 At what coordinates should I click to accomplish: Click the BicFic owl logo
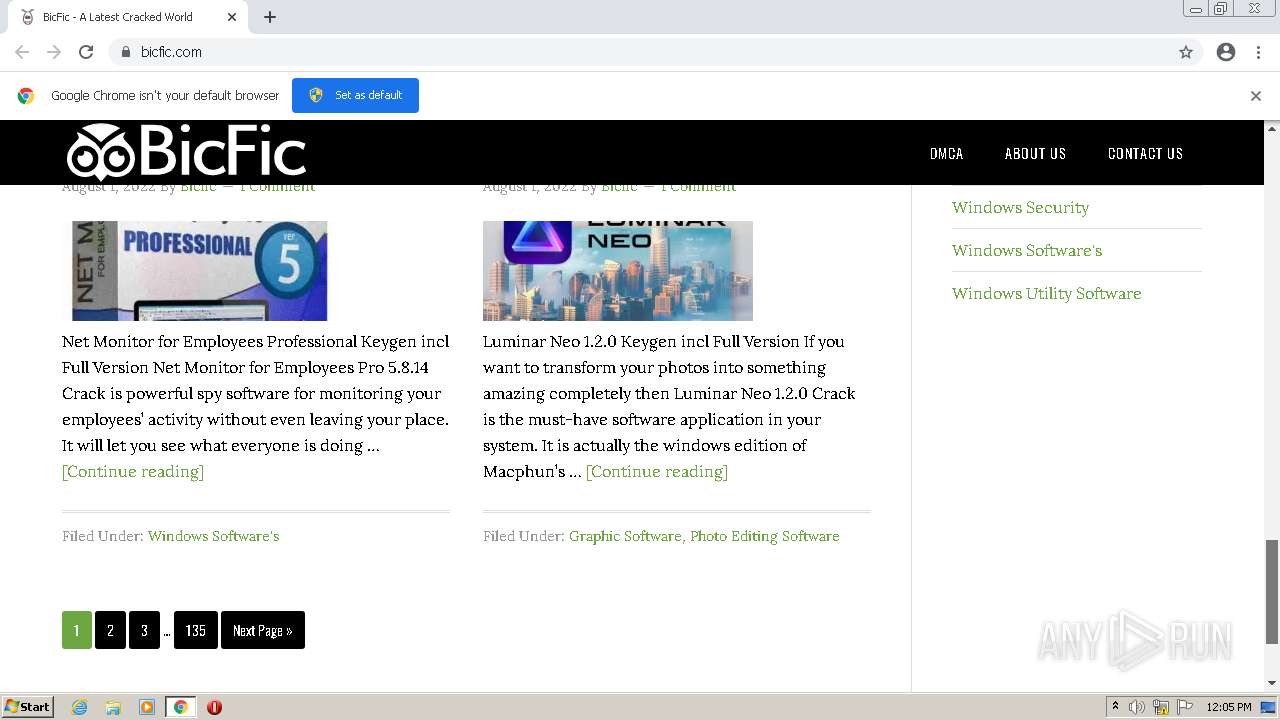click(186, 153)
